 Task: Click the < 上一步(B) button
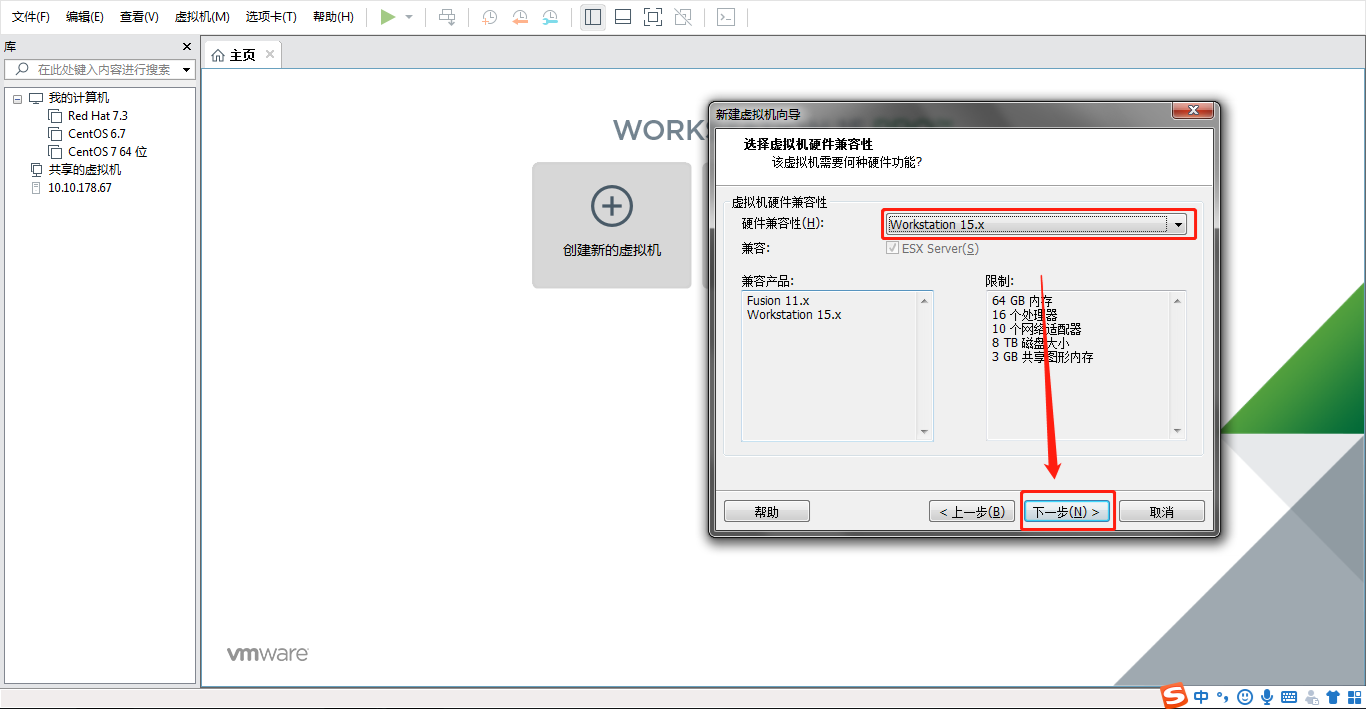972,512
